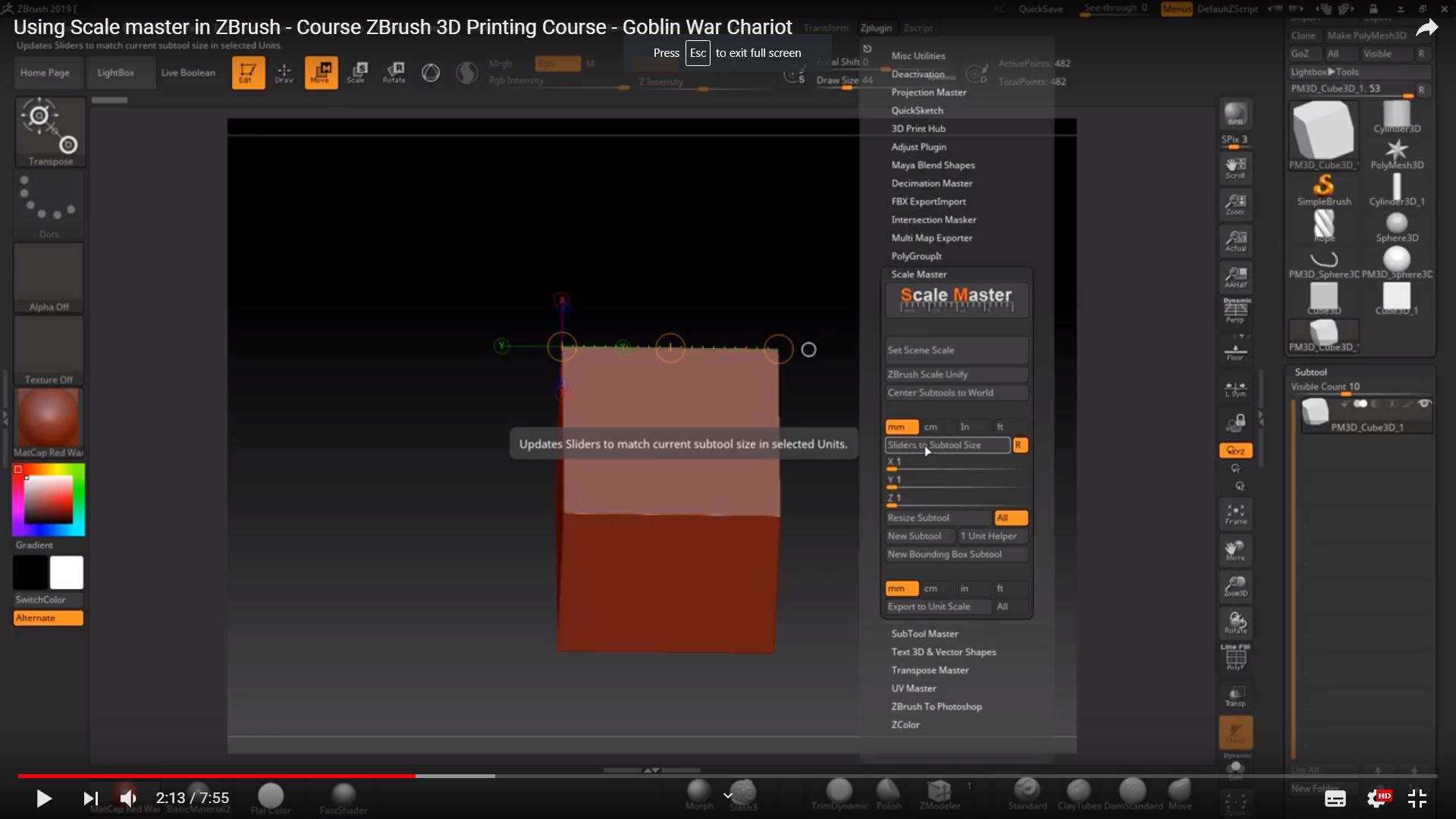The image size is (1456, 819).
Task: Click the main color picker square
Action: [x=49, y=500]
